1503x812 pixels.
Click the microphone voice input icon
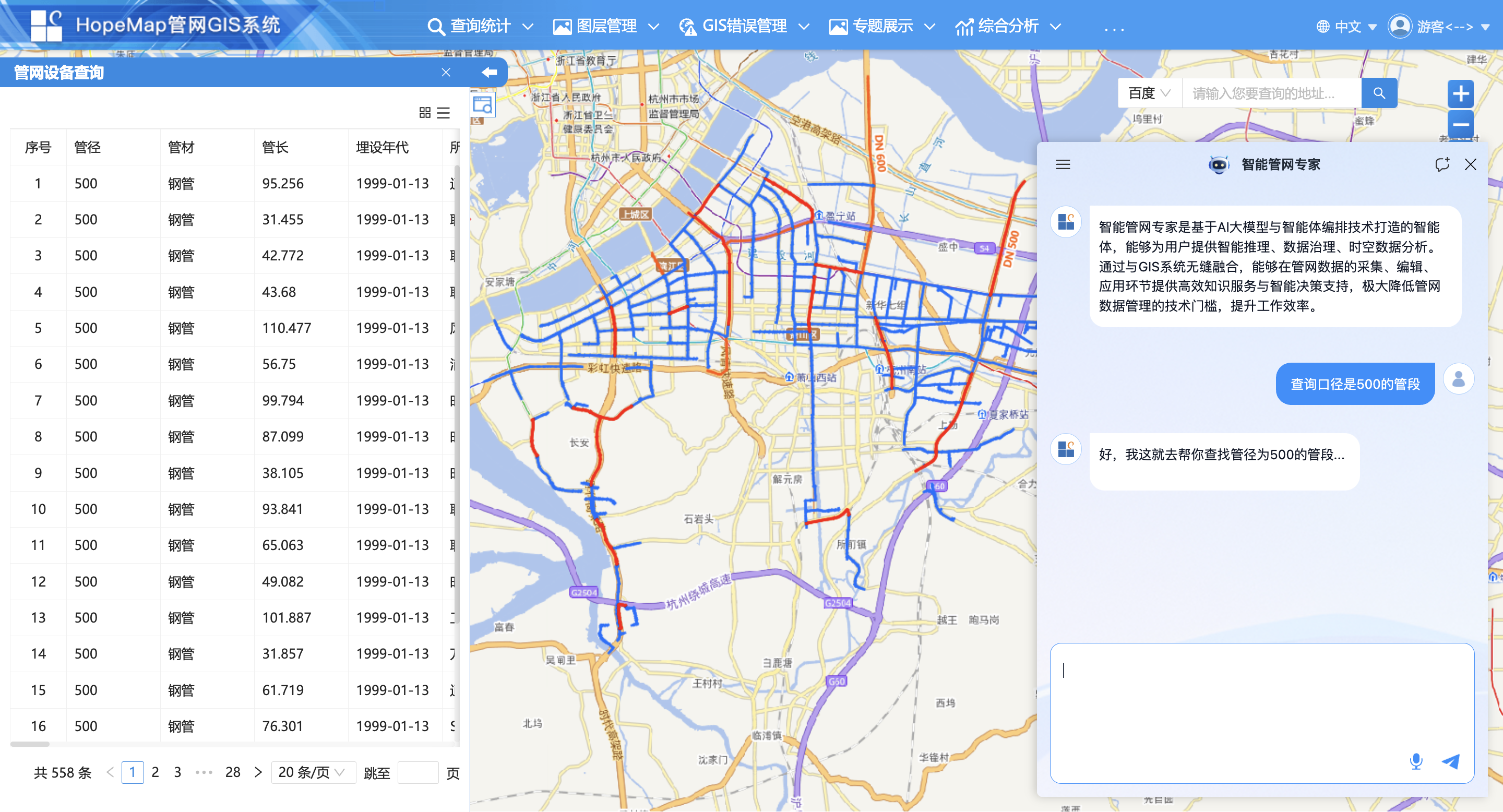click(1415, 761)
